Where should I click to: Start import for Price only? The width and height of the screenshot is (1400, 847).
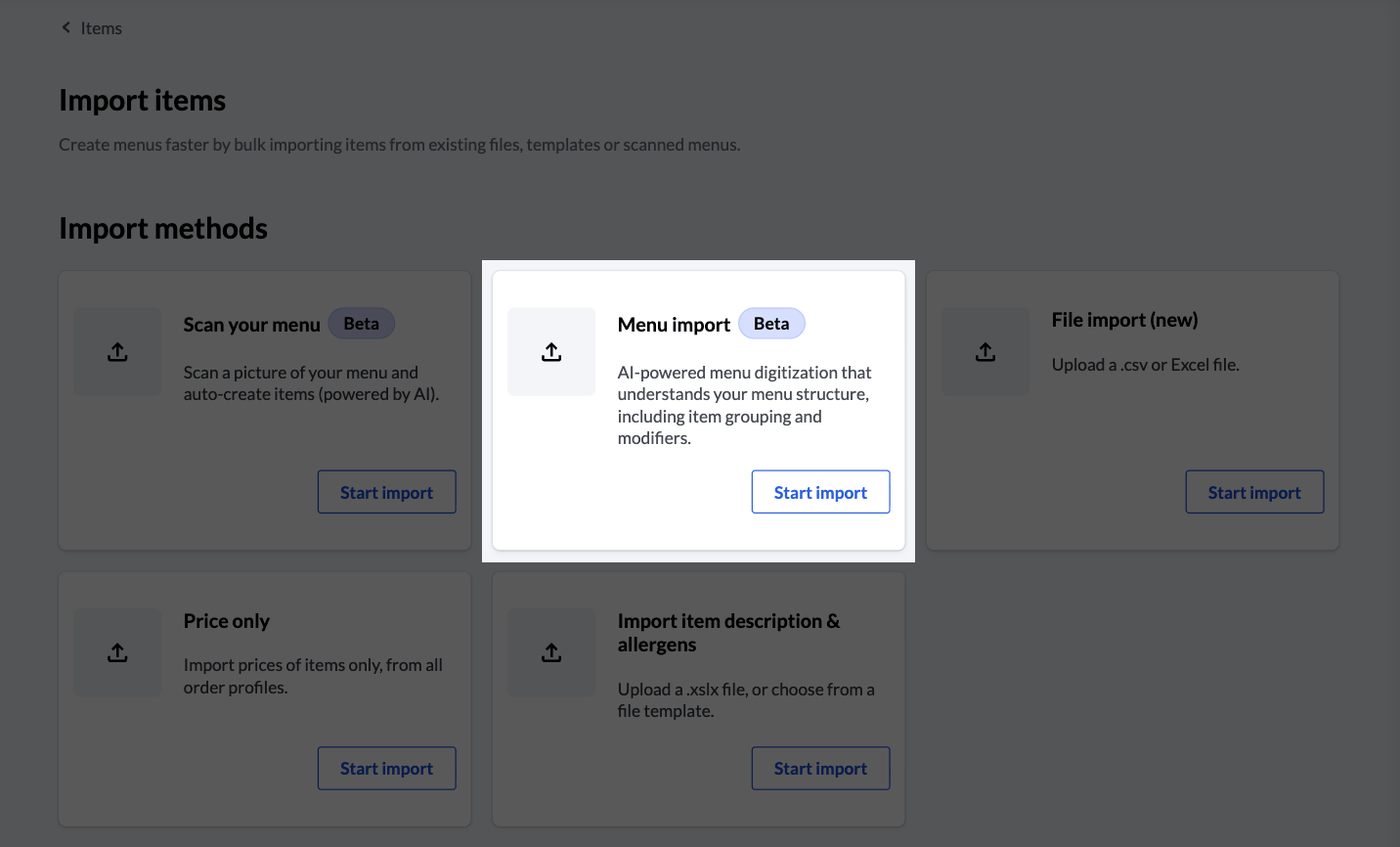pyautogui.click(x=386, y=769)
